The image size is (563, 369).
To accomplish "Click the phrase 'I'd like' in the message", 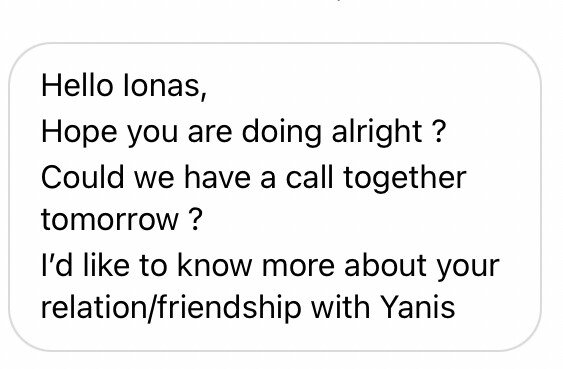I will pyautogui.click(x=85, y=266).
